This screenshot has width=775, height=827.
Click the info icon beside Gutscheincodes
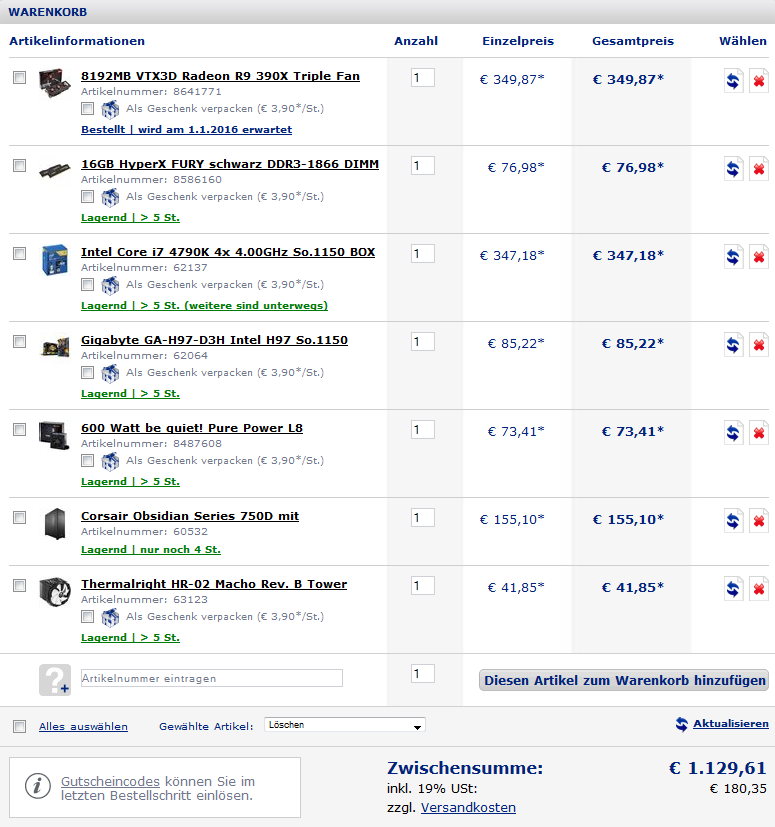coord(37,786)
